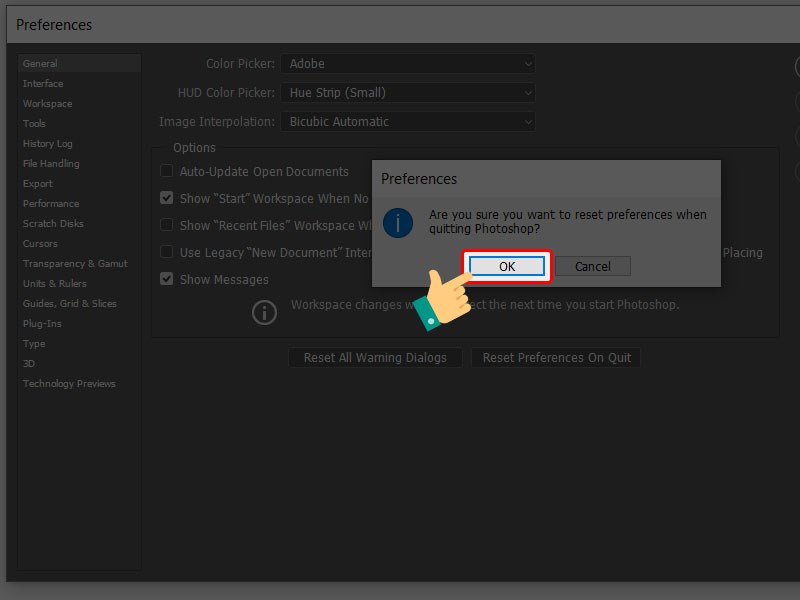Click OK in the reset preferences dialog
This screenshot has height=600, width=800.
coord(507,266)
